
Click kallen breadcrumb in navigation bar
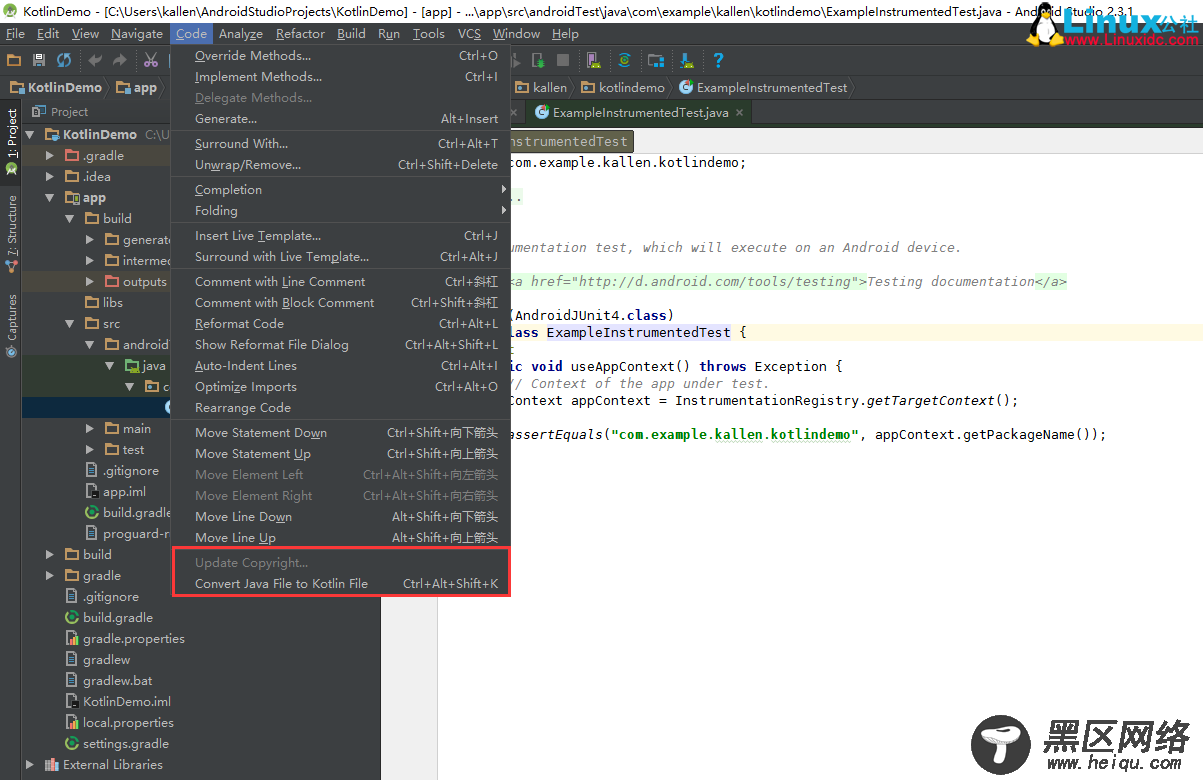click(x=540, y=88)
